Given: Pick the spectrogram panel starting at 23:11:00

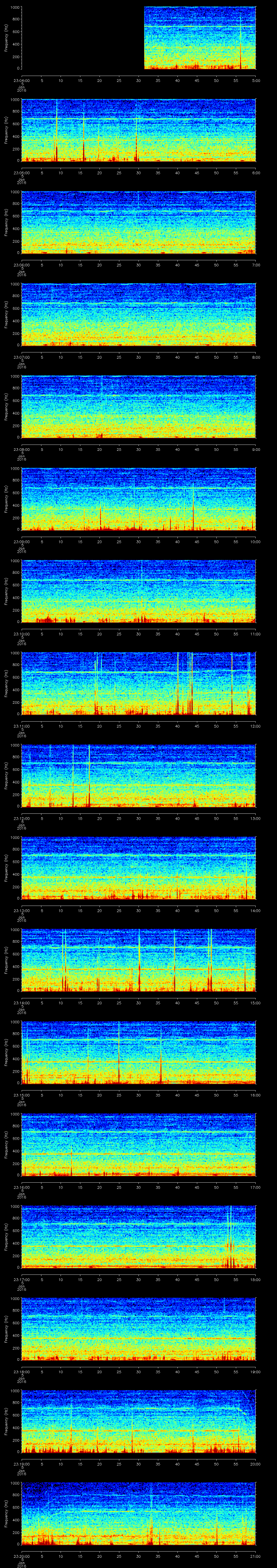Looking at the screenshot, I should [139, 683].
